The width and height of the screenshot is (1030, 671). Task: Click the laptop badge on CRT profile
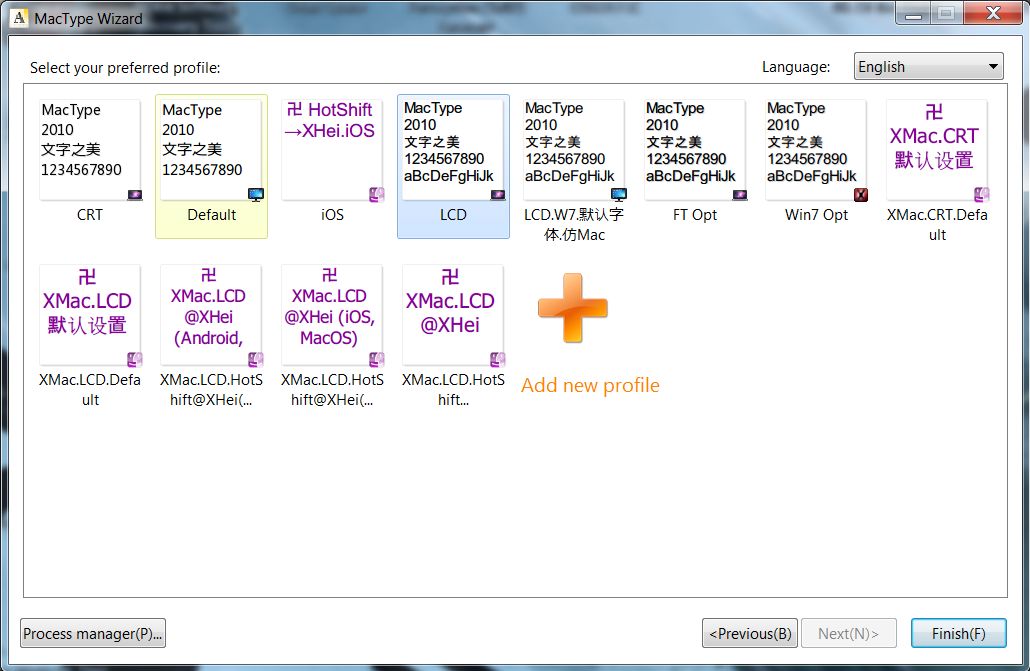click(135, 195)
